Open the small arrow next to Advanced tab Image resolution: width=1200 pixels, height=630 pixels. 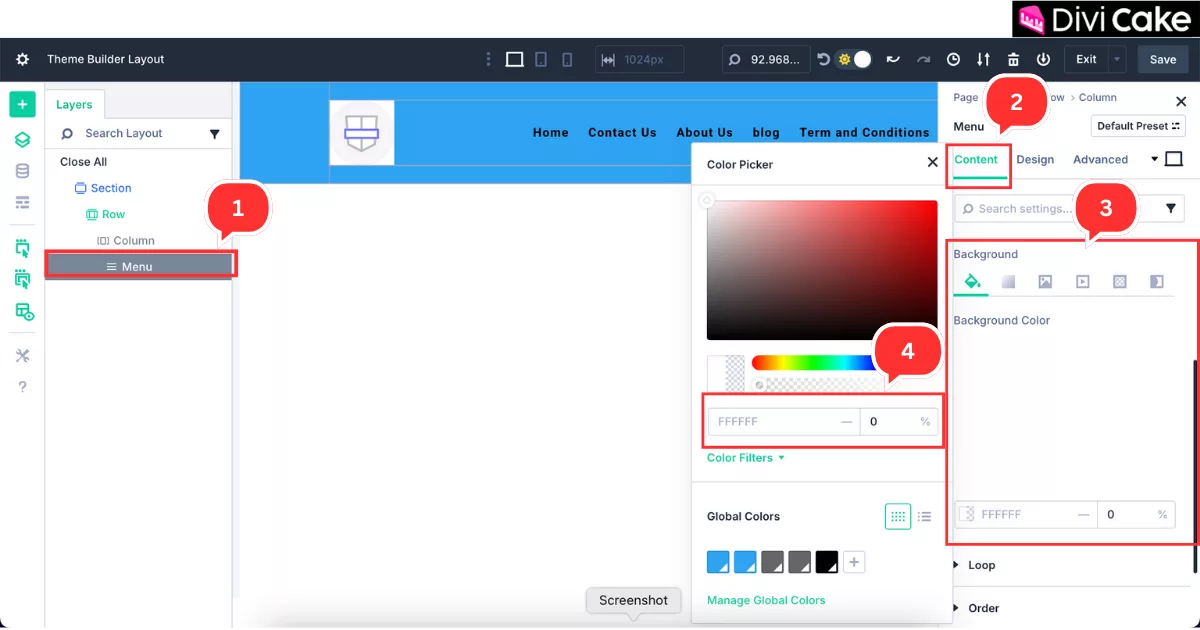point(1154,159)
